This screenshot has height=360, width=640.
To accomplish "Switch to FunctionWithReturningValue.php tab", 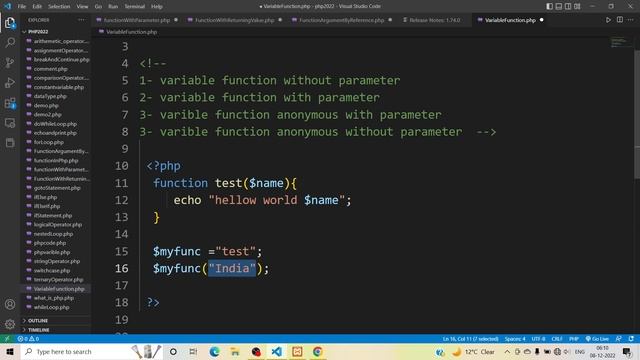I will coord(234,20).
